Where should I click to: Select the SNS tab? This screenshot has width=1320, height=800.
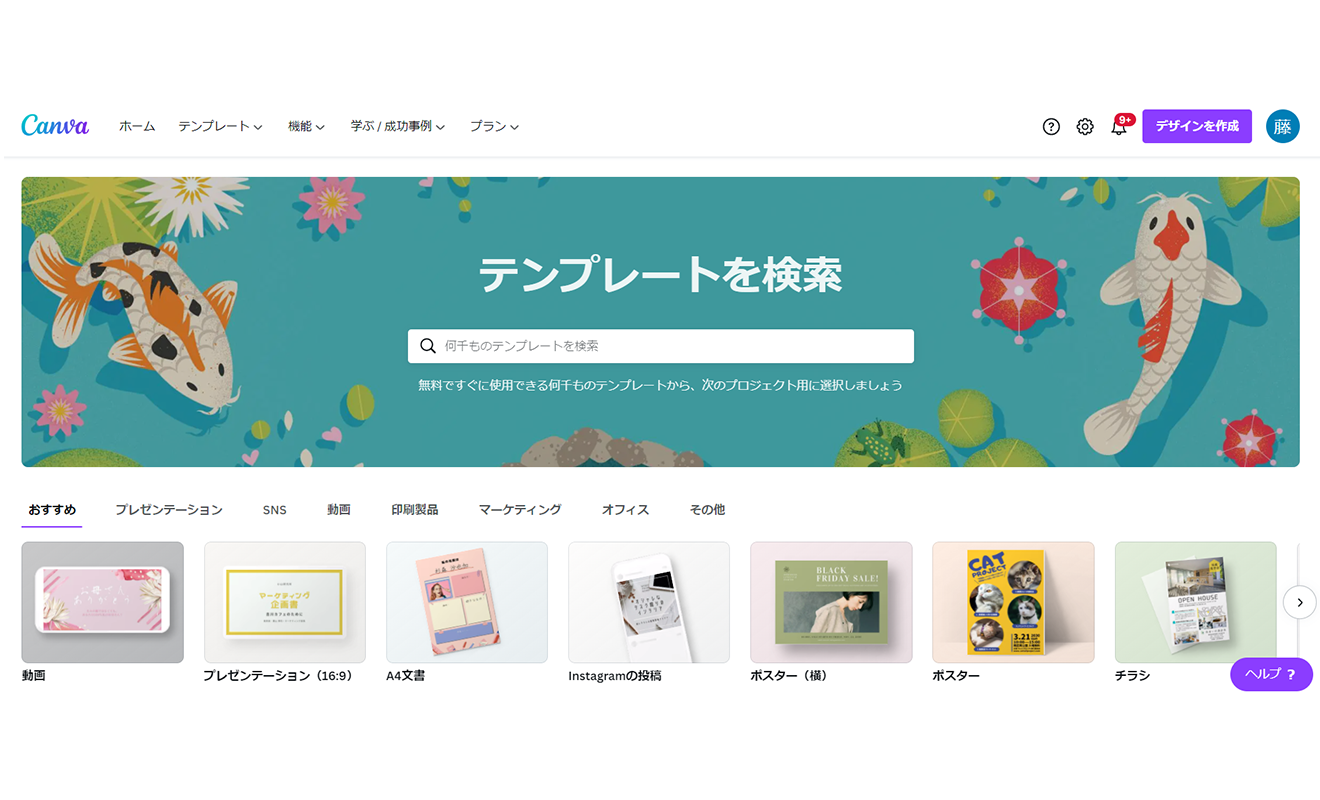pos(275,510)
